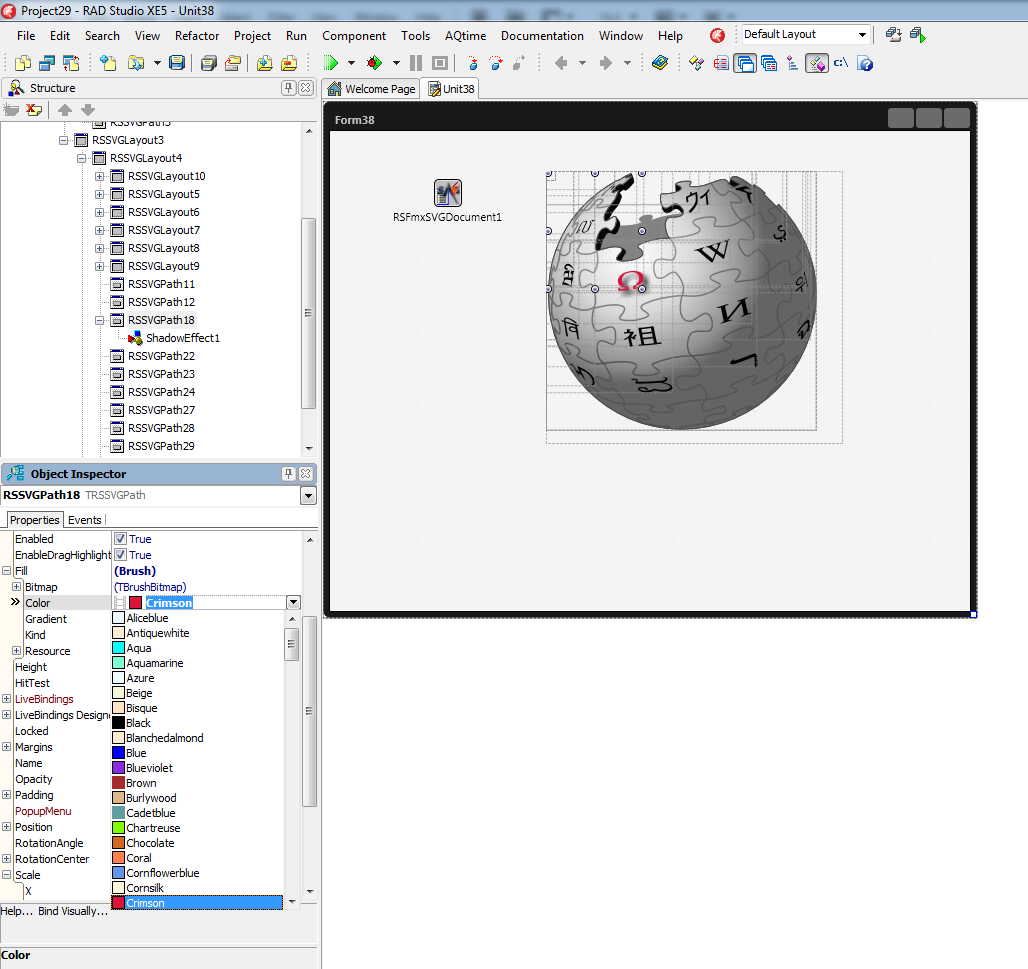The height and width of the screenshot is (969, 1028).
Task: Click the Trace Into toolbar icon
Action: click(473, 62)
